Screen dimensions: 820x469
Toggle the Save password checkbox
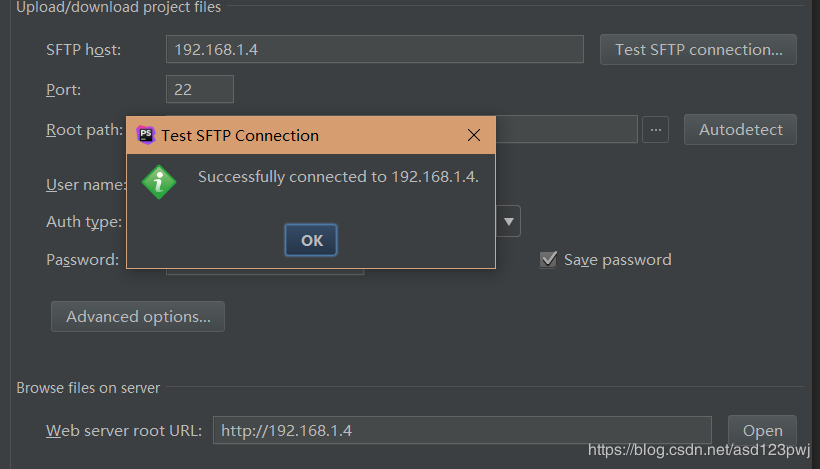548,259
